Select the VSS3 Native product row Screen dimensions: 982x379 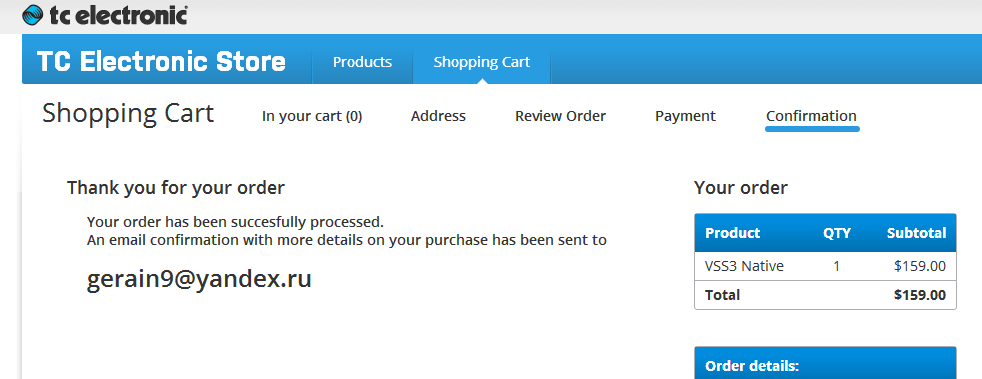[x=825, y=266]
